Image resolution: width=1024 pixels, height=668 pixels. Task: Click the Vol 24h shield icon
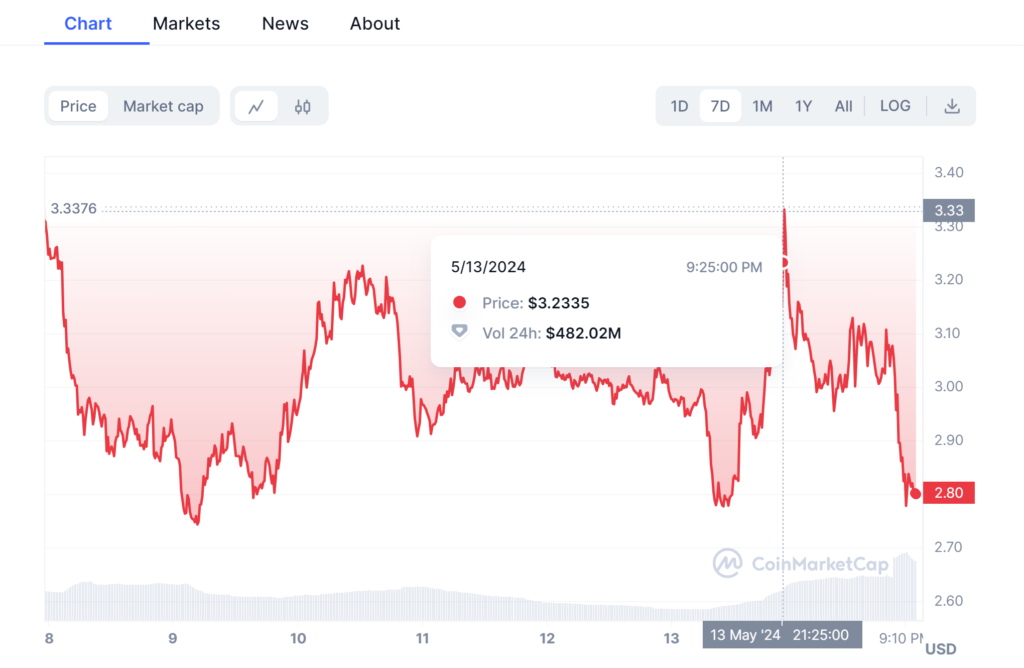459,332
